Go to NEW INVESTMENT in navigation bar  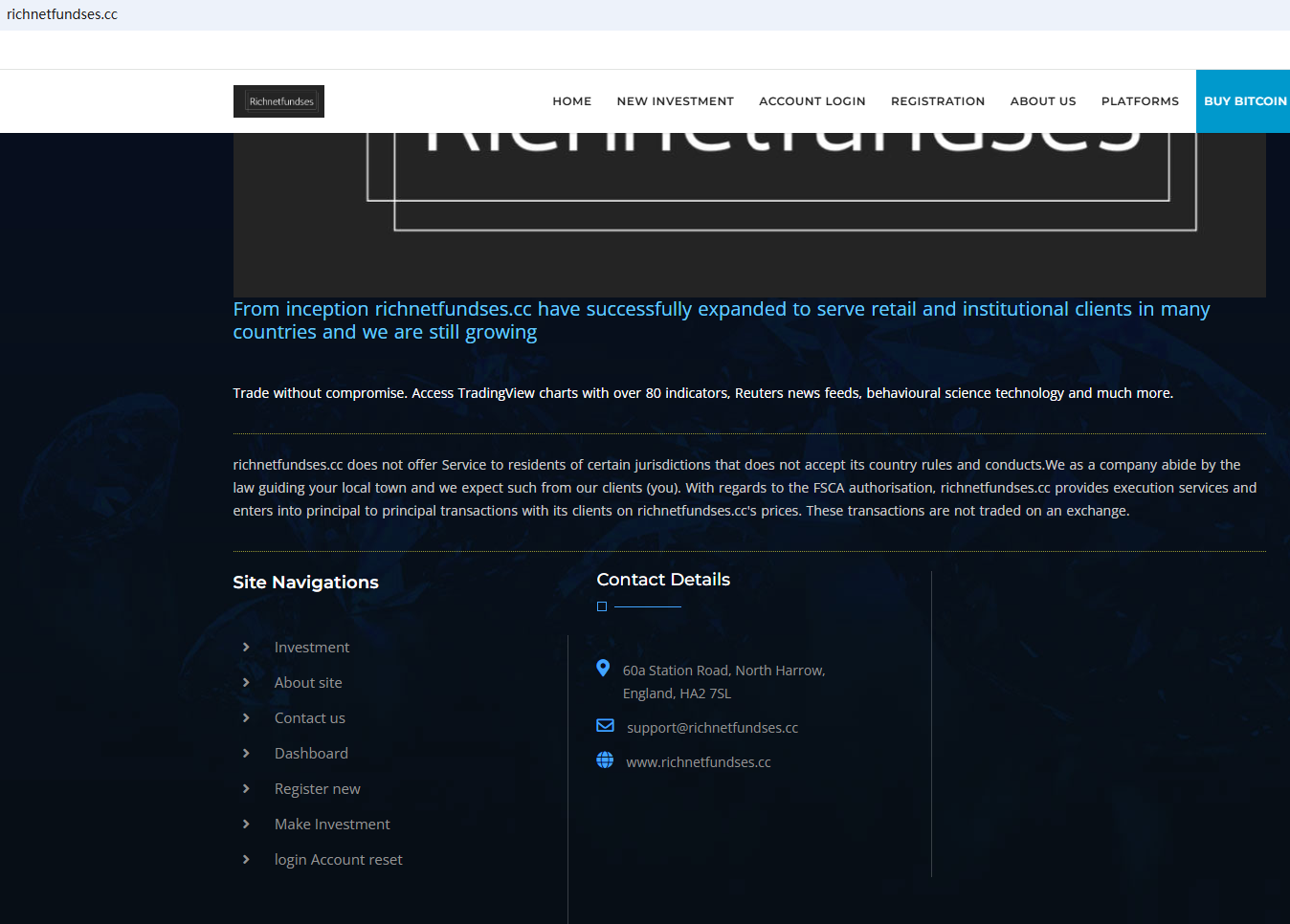tap(675, 101)
